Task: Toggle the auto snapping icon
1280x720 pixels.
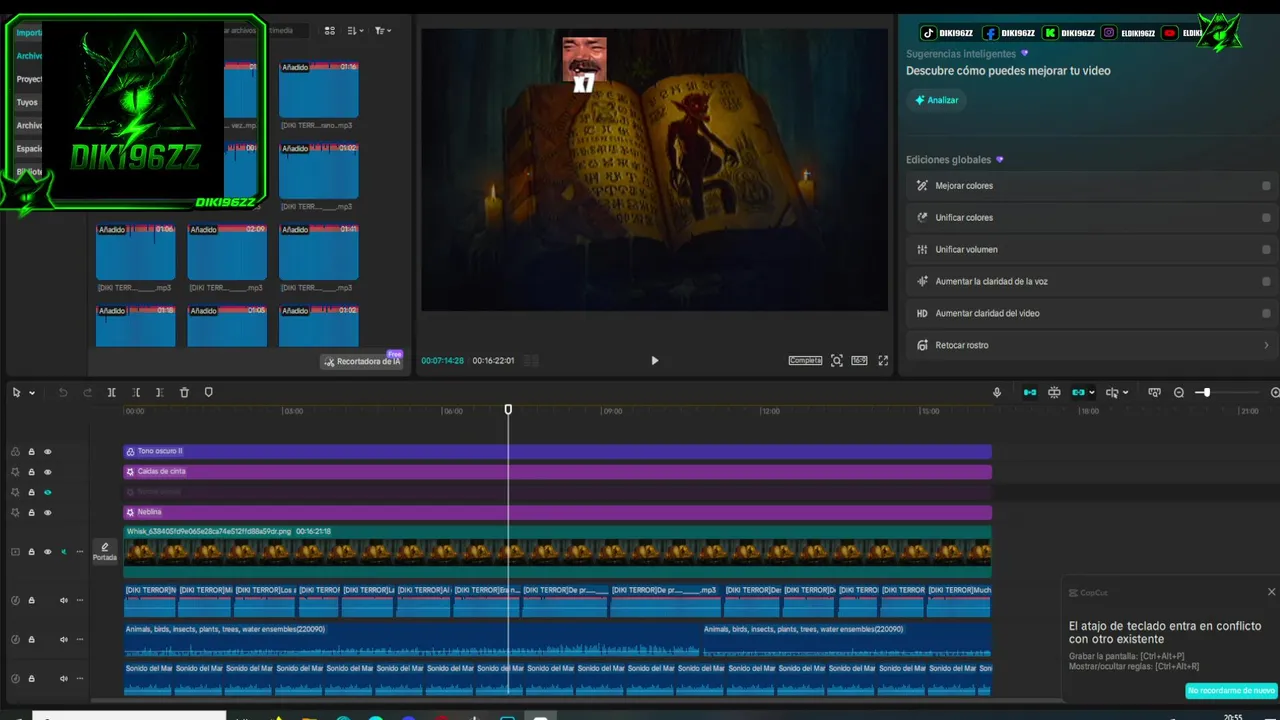Action: [1054, 393]
